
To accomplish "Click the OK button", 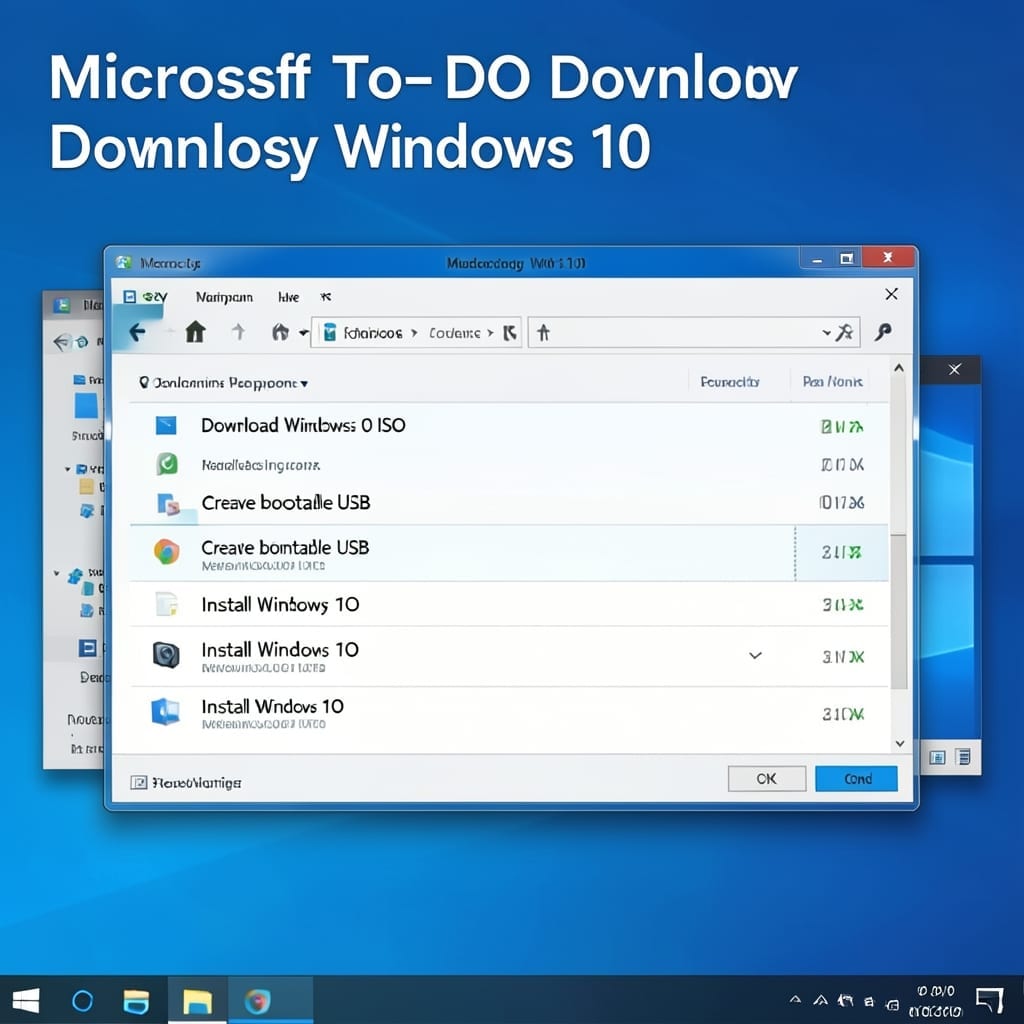I will (767, 778).
